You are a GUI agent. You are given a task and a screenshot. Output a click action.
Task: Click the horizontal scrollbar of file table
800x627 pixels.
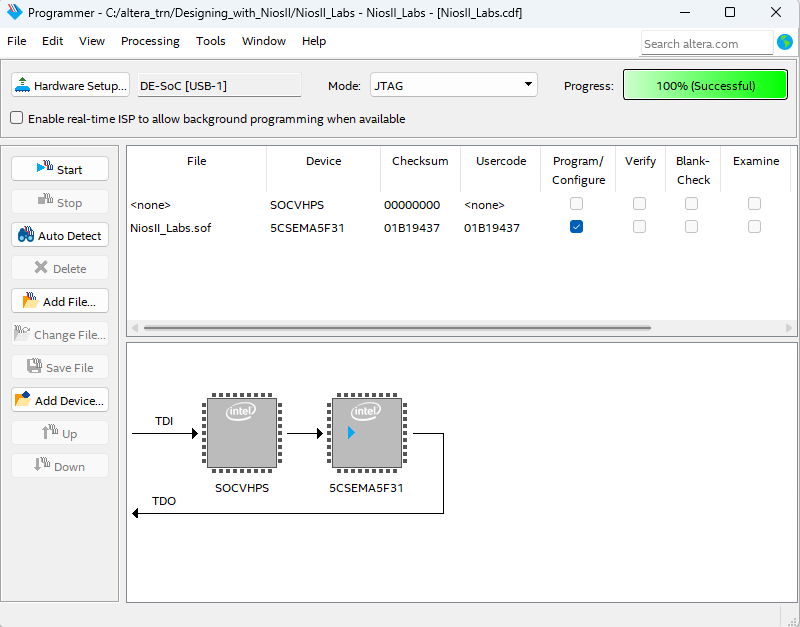[x=397, y=328]
